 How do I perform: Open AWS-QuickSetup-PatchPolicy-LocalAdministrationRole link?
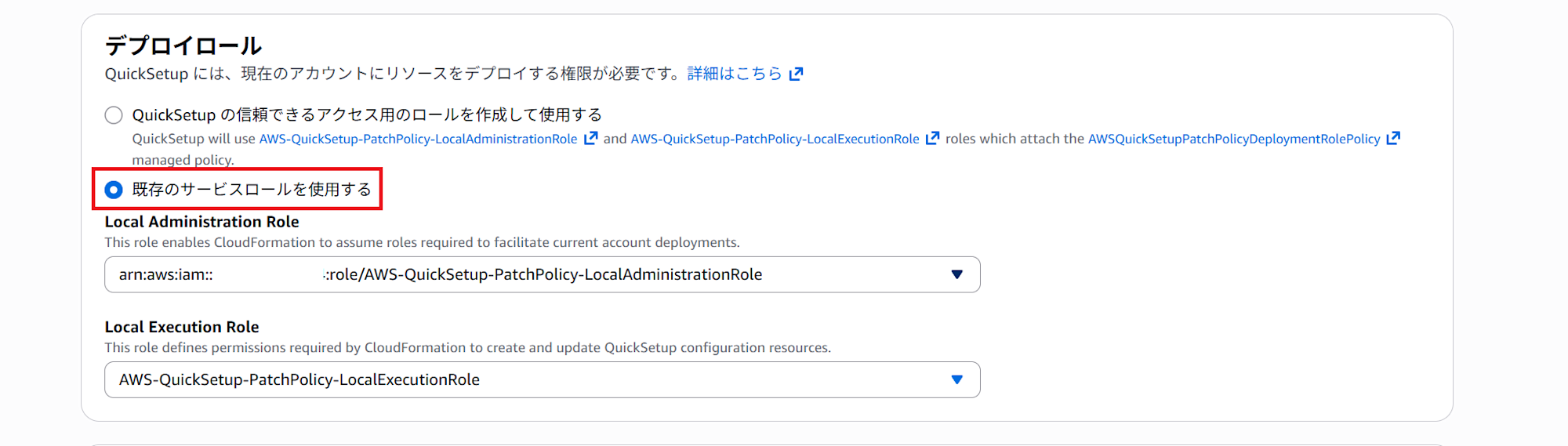418,139
